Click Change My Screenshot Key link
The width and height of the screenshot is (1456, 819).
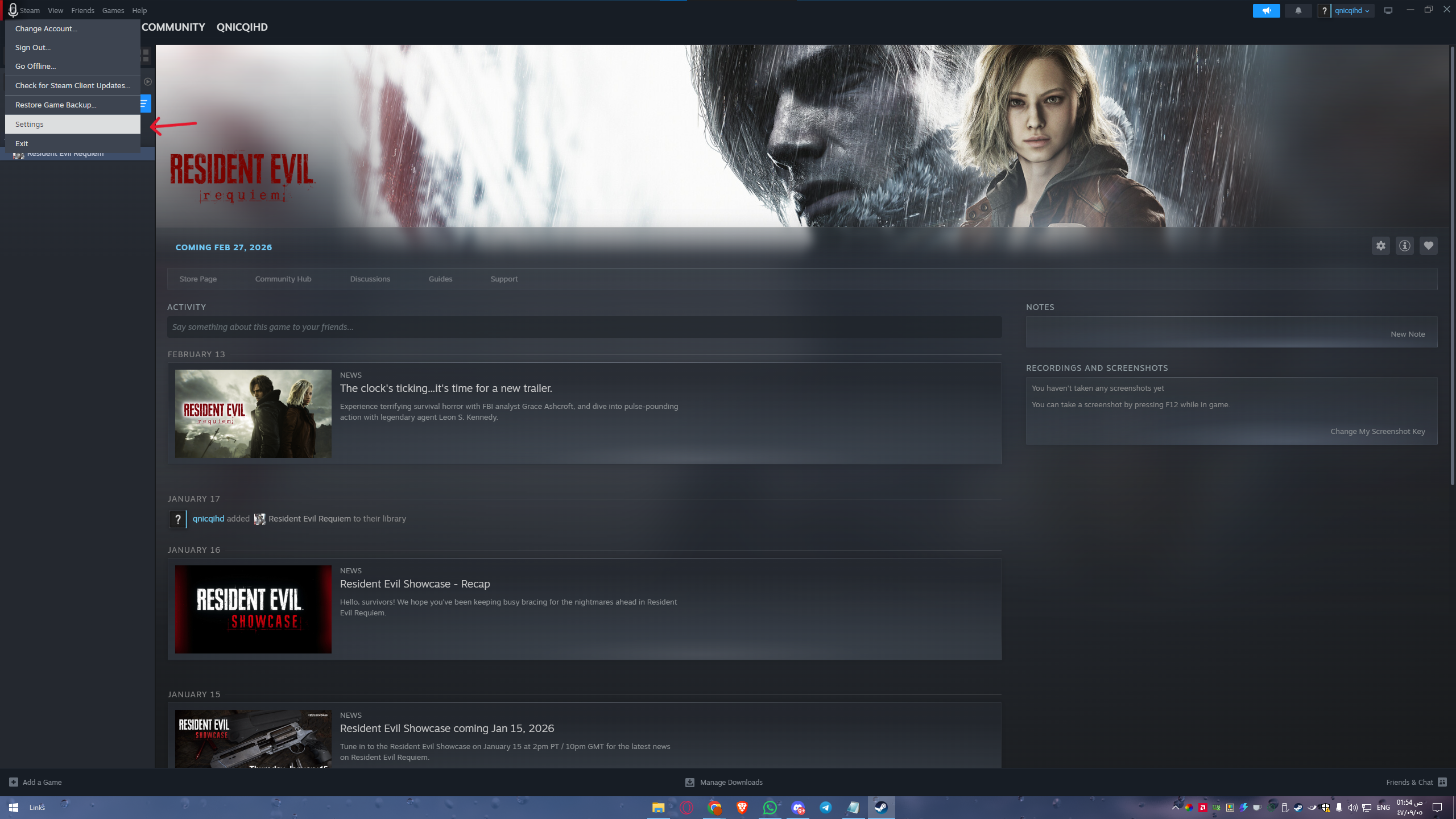(x=1377, y=431)
